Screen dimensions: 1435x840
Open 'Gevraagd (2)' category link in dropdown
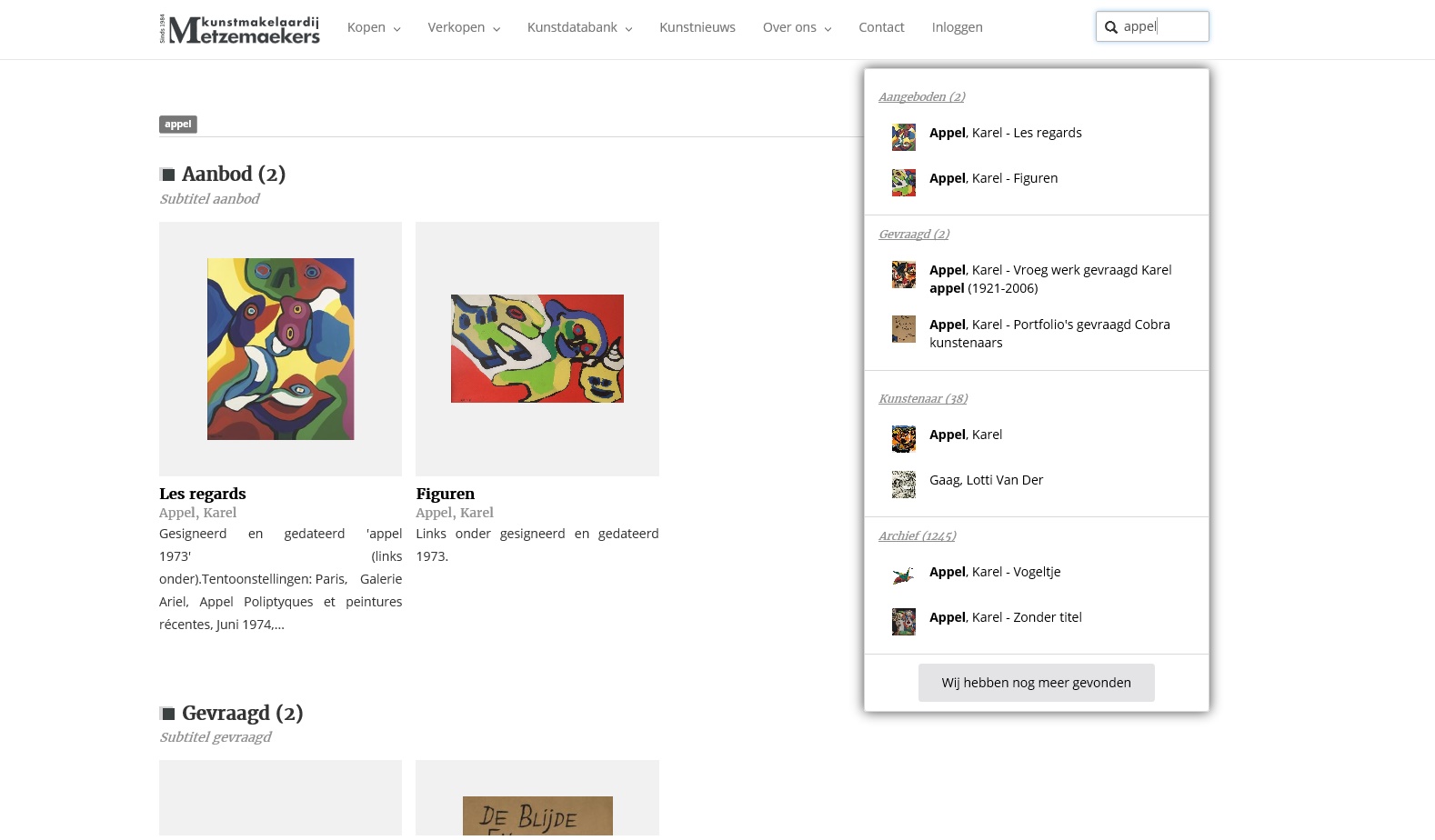[x=914, y=234]
